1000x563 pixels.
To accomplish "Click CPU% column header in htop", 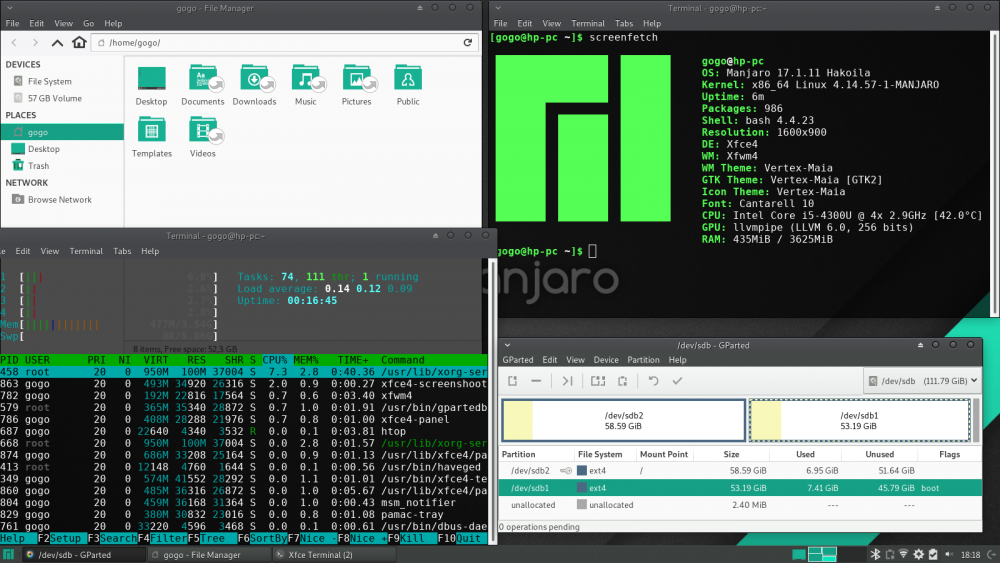I will [275, 360].
